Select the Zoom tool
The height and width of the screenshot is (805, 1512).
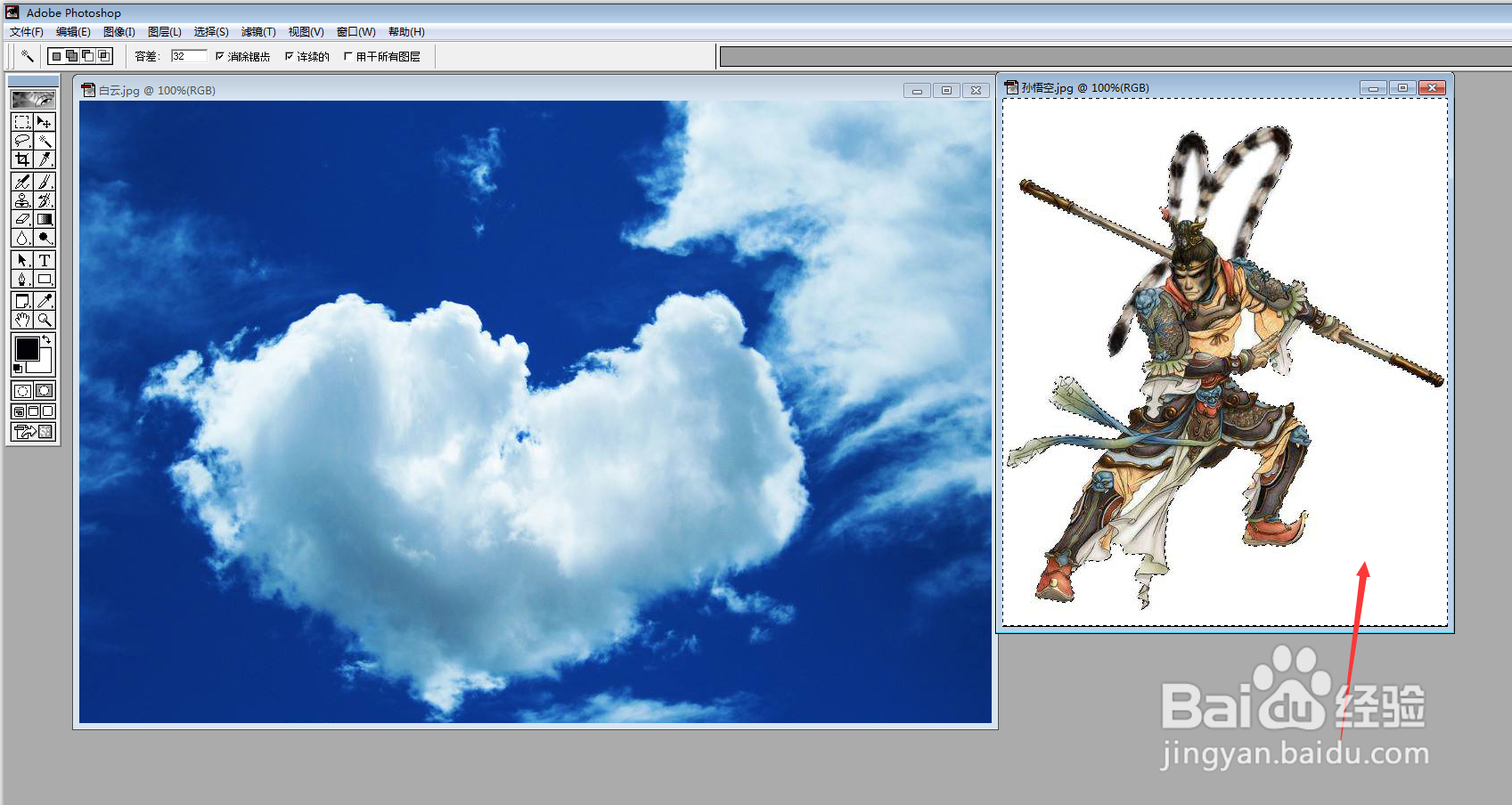click(44, 320)
